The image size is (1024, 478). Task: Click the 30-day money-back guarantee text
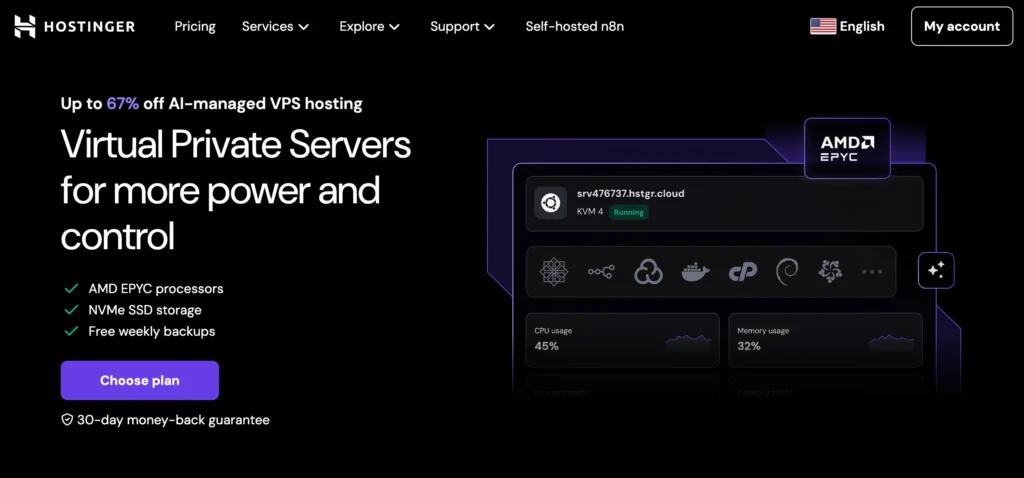pos(173,420)
